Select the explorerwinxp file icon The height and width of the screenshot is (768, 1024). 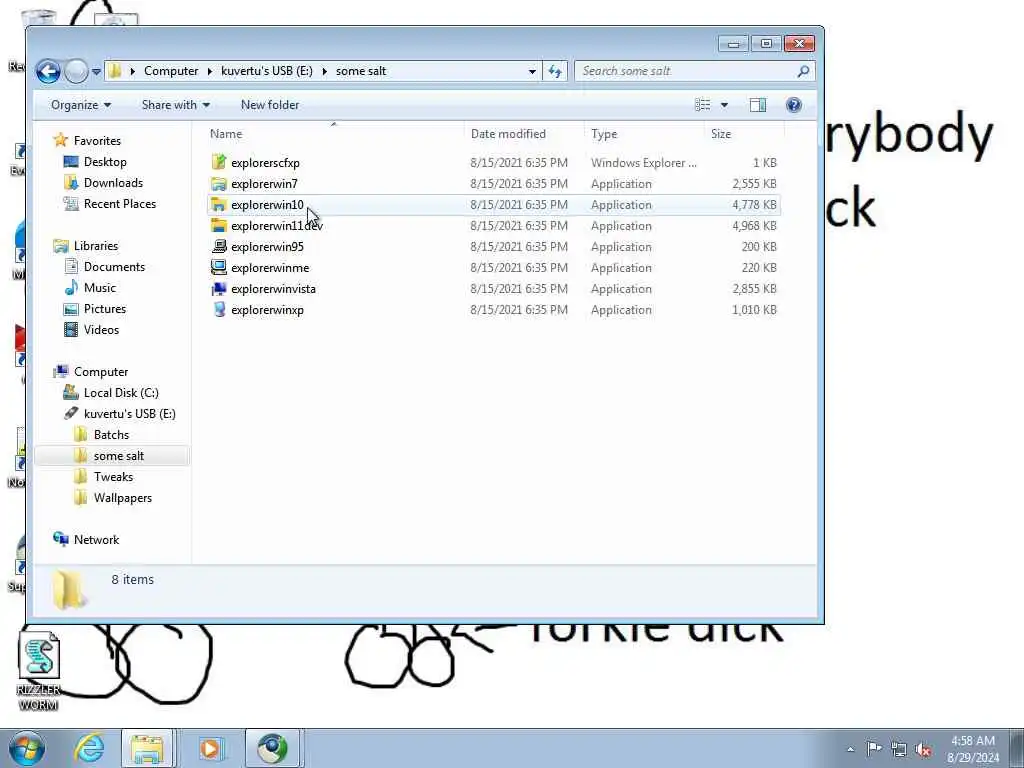pyautogui.click(x=219, y=310)
